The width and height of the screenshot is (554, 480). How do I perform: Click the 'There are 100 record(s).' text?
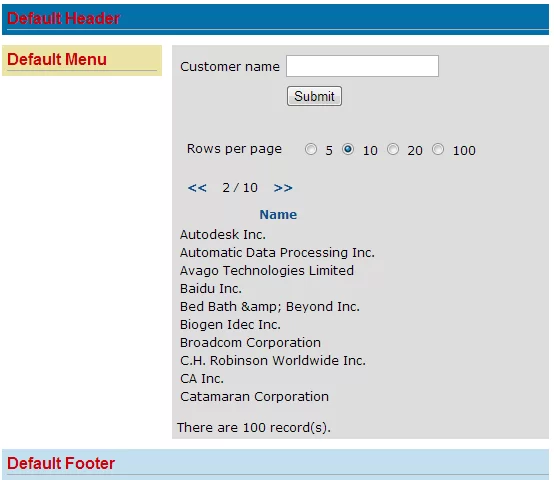click(x=254, y=427)
